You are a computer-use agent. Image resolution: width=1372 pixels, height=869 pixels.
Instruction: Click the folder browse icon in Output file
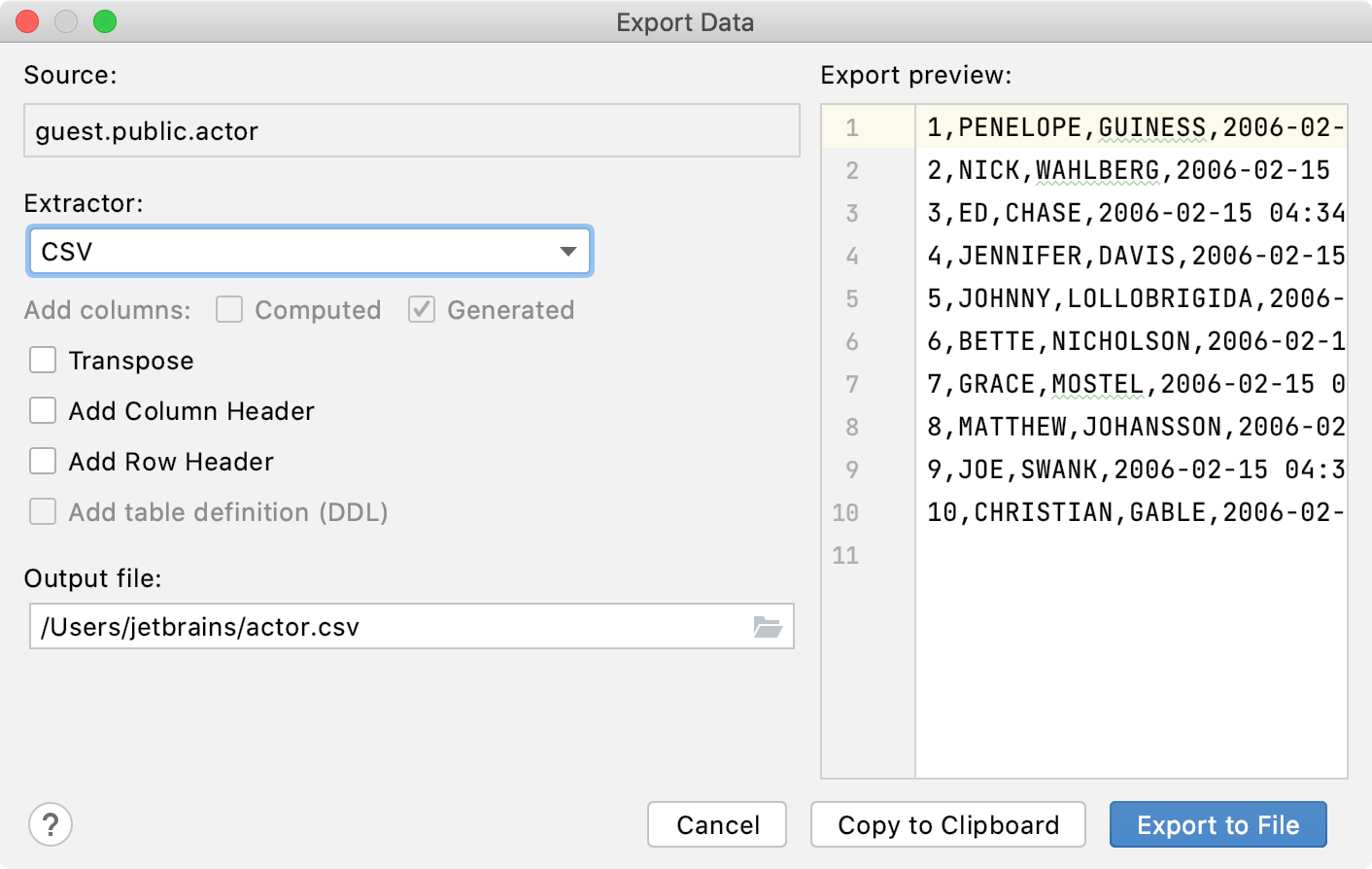768,627
